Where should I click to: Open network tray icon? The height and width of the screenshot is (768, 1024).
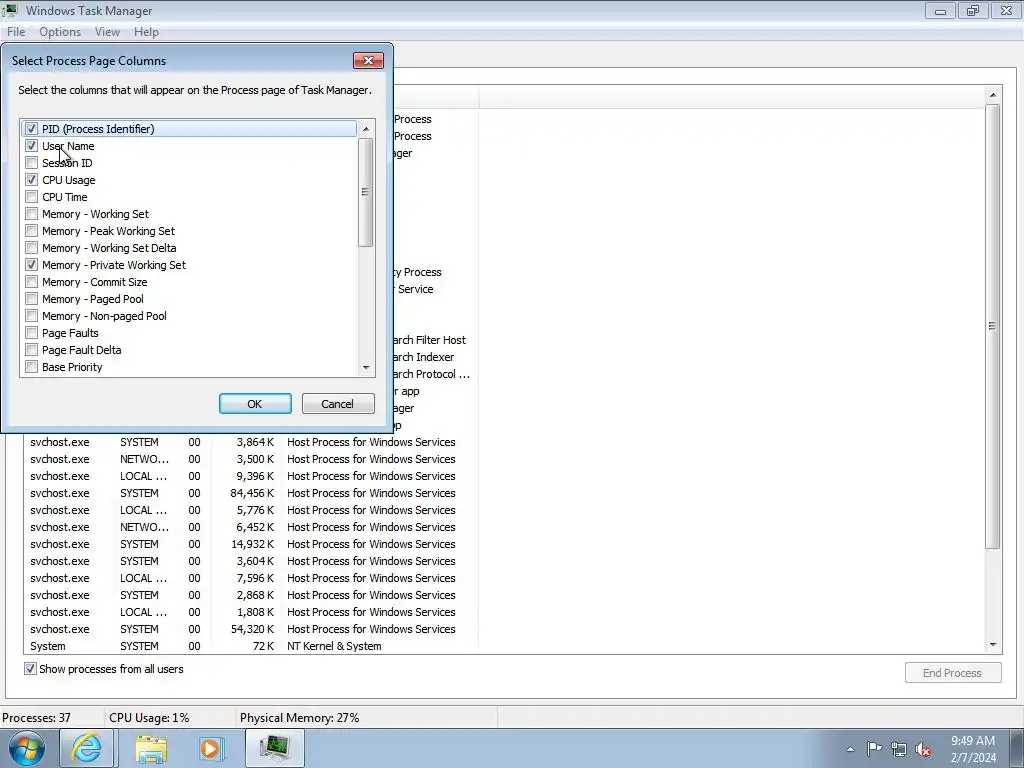pyautogui.click(x=899, y=749)
